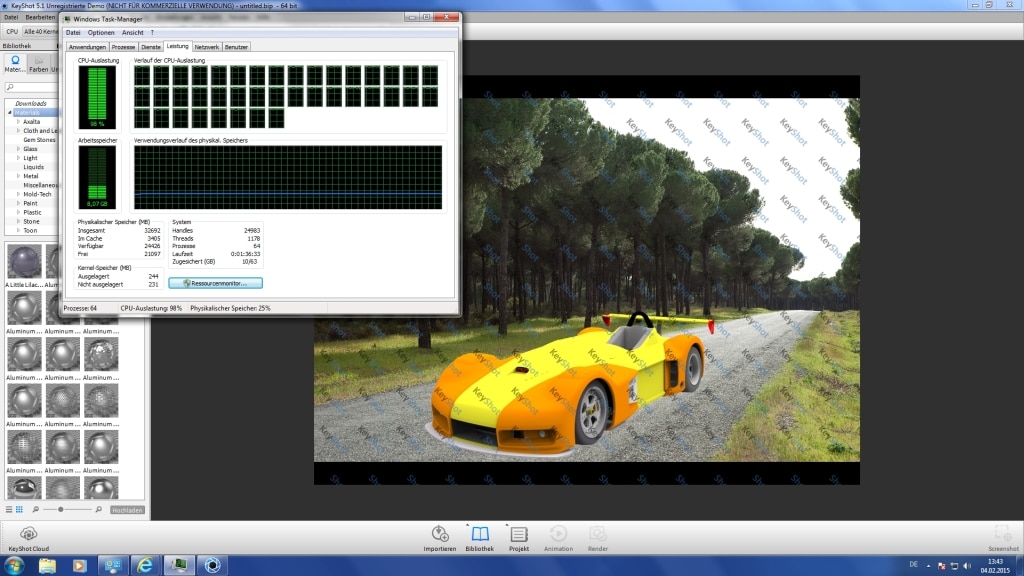The image size is (1024, 576).
Task: Open the Animation icon in KeyShot toolbar
Action: tap(558, 539)
